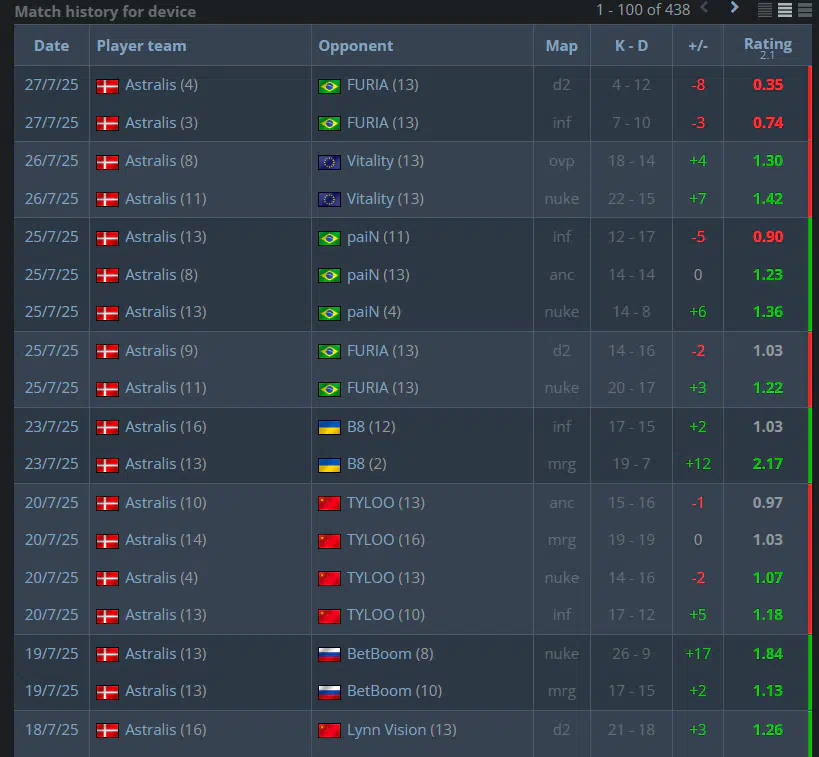819x757 pixels.
Task: Click Brazil flag beside paiN (11)
Action: pyautogui.click(x=329, y=238)
